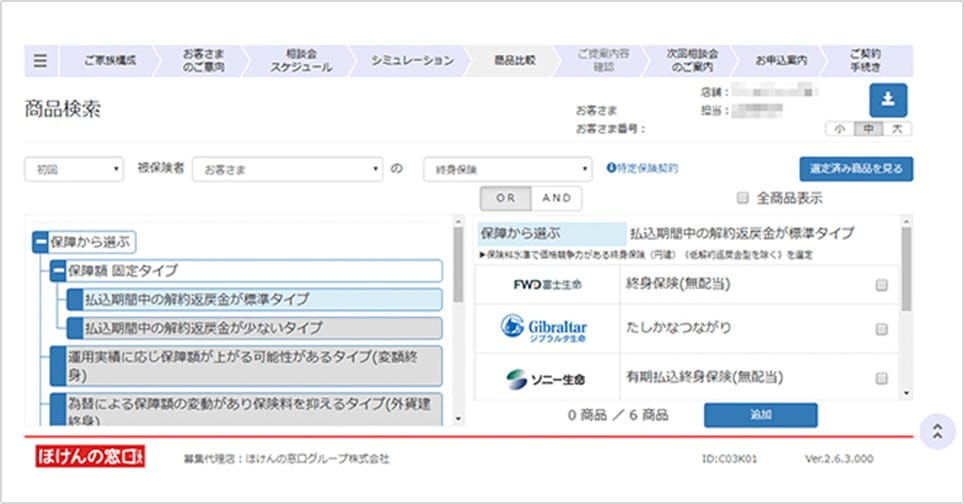Click the scroll-to-top double chevron icon
This screenshot has width=964, height=504.
click(x=936, y=431)
